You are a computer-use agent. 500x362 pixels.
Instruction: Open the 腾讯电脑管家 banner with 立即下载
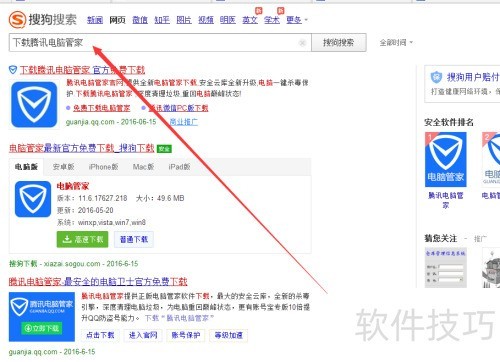click(x=42, y=317)
